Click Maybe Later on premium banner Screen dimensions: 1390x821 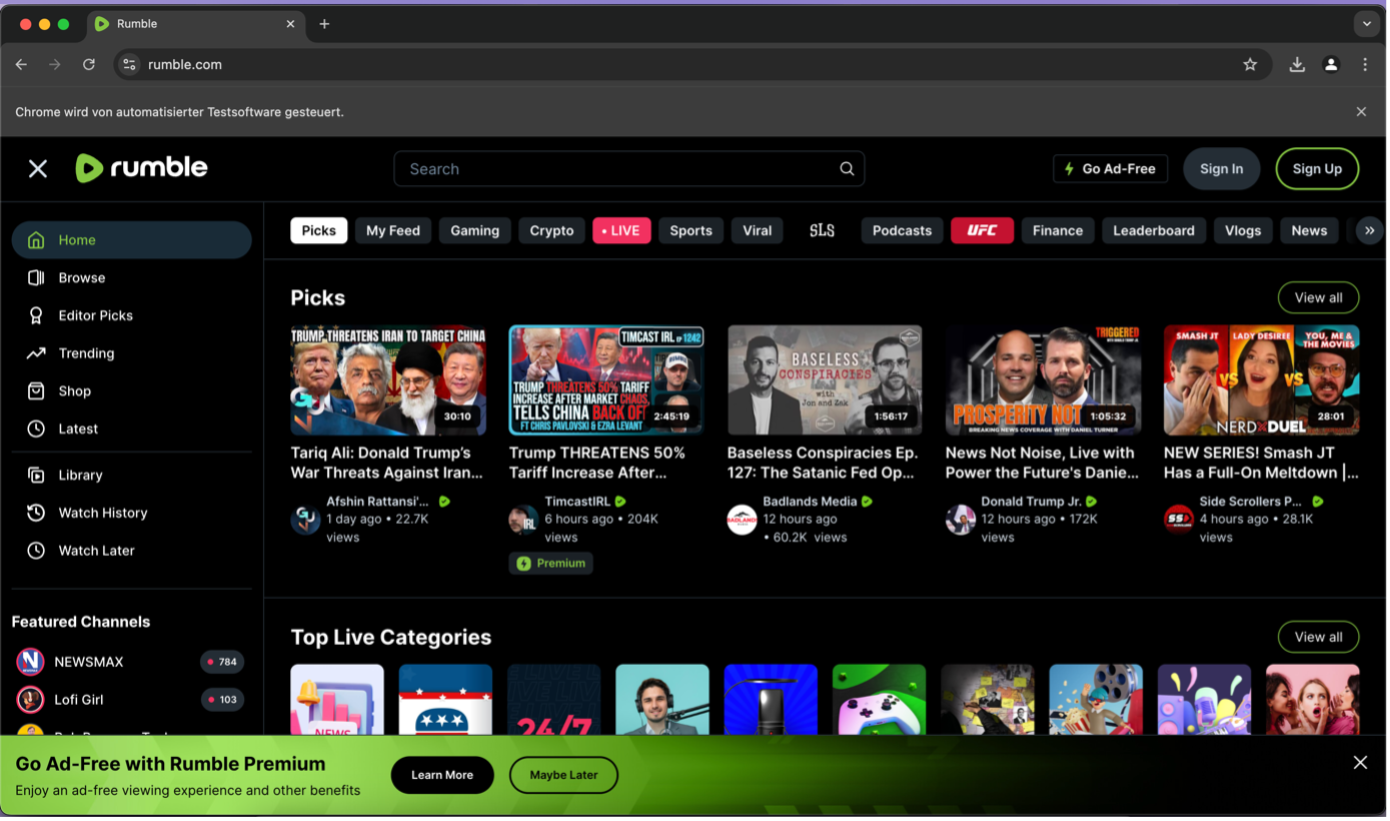pyautogui.click(x=564, y=775)
